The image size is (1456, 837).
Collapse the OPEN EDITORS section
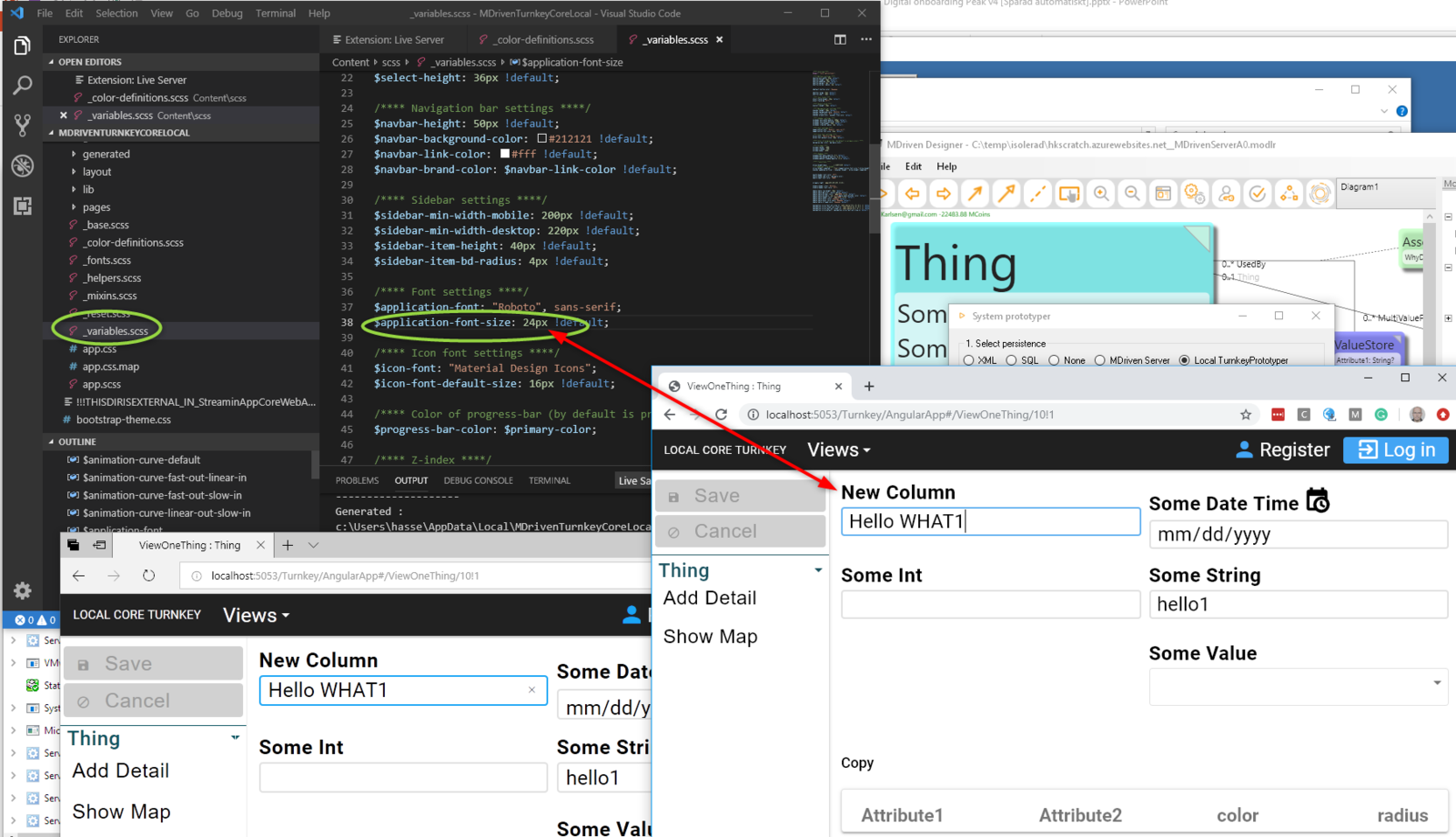89,62
